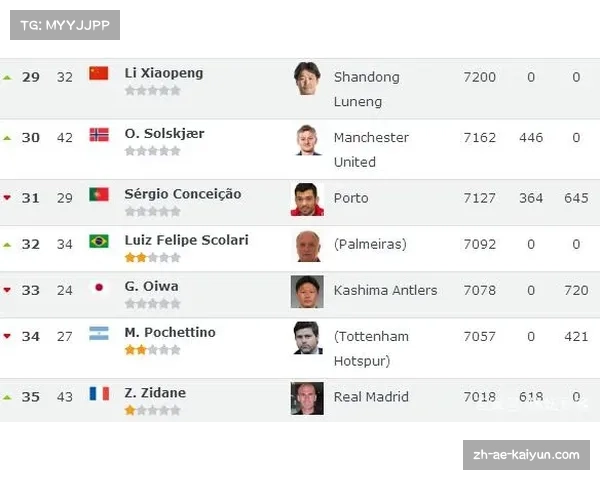Viewport: 600px width, 480px height.
Task: Click the star rating under Luiz Felipe Scolari
Action: (153, 258)
